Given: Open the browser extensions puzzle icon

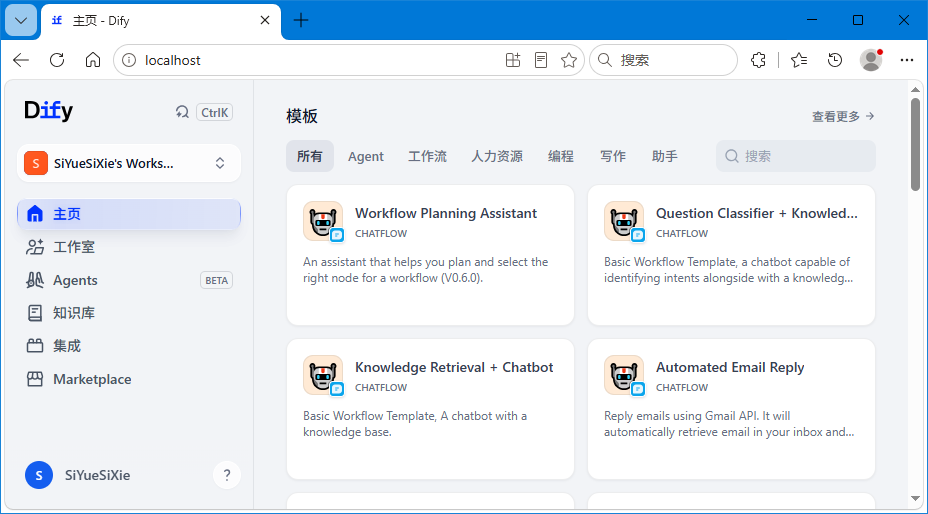Looking at the screenshot, I should [x=758, y=60].
